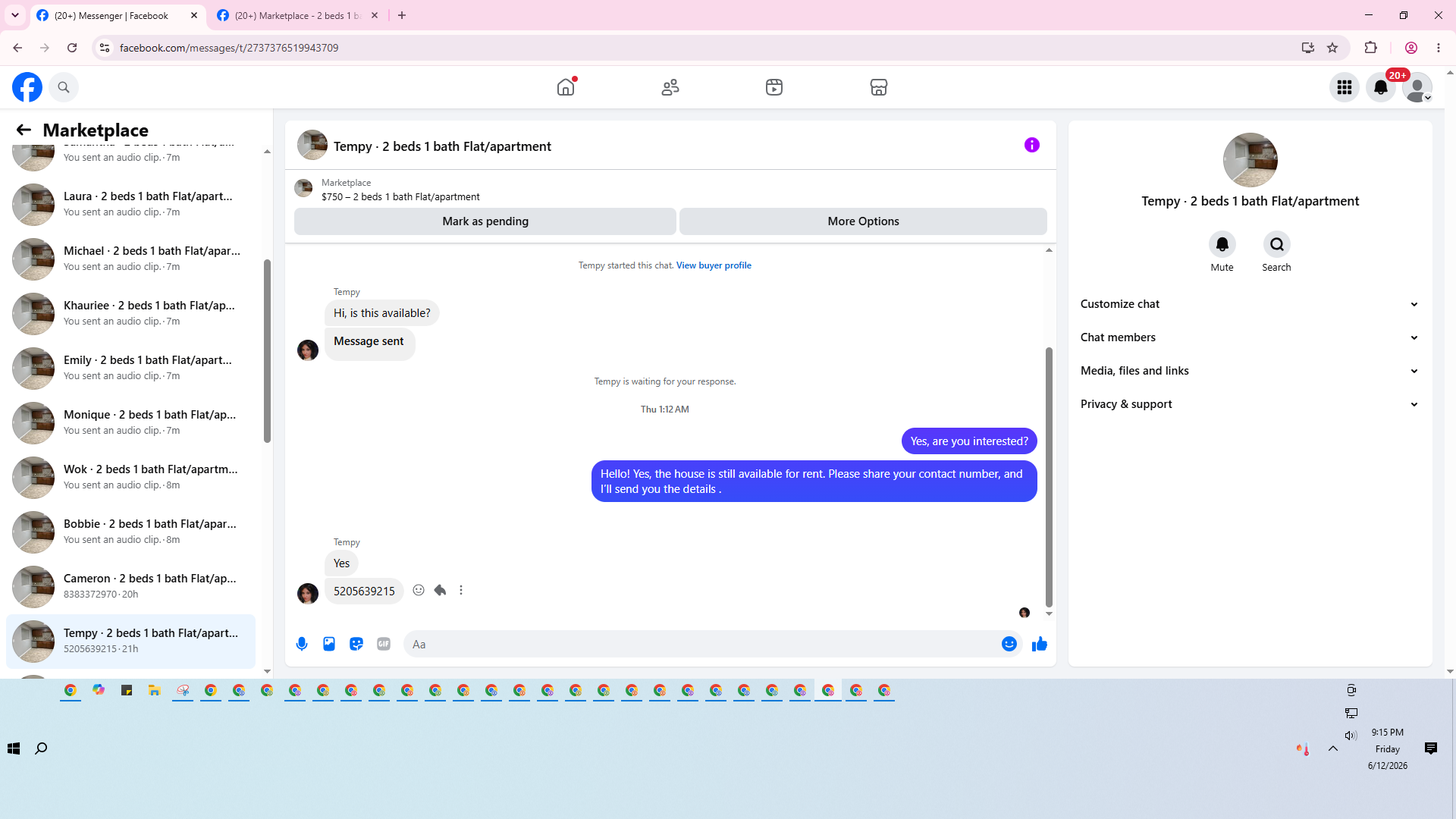Viewport: 1456px width, 819px height.
Task: Open the Friends icon in top navigation
Action: (x=670, y=87)
